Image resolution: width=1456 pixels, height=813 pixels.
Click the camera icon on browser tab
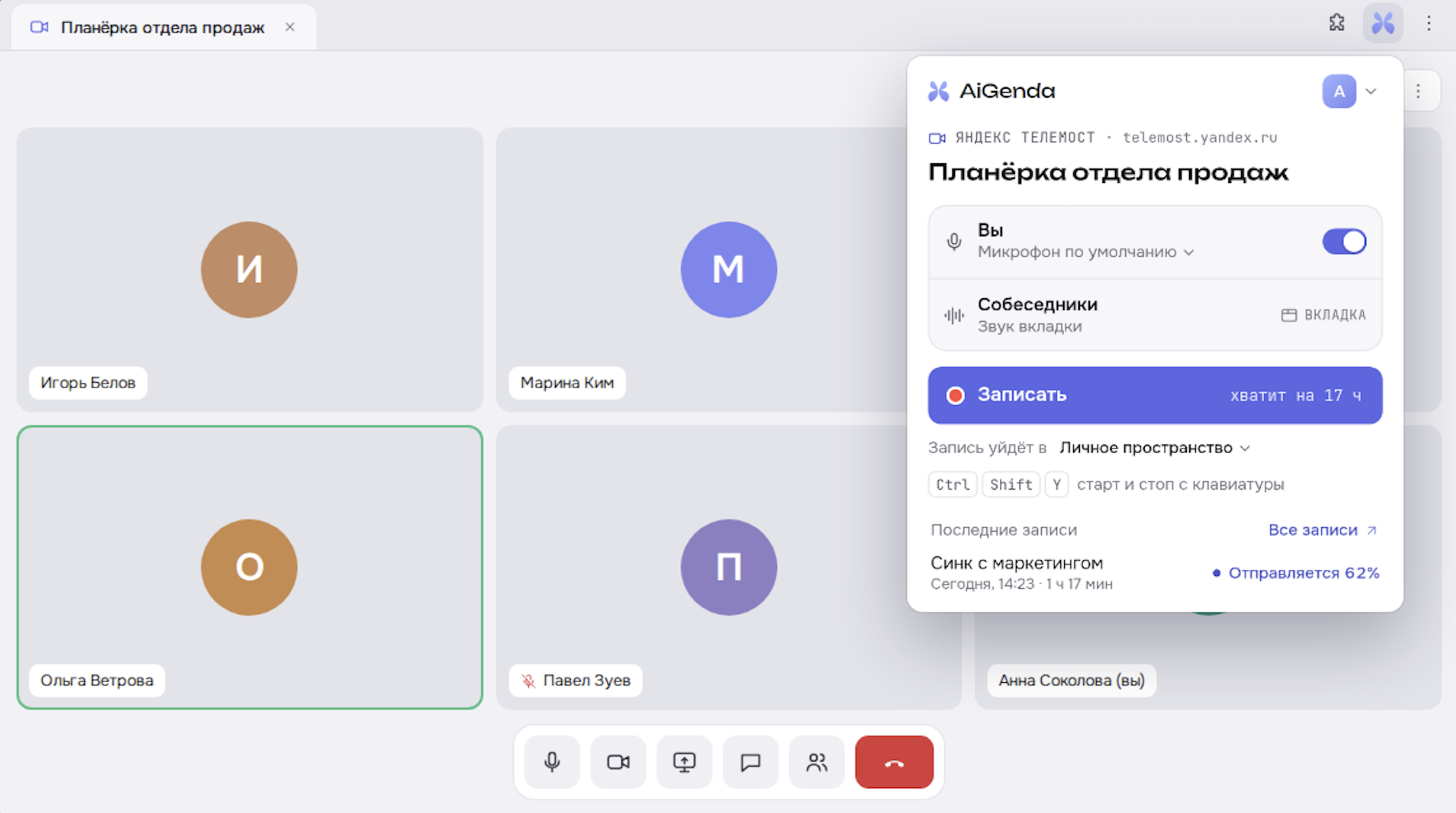tap(39, 27)
